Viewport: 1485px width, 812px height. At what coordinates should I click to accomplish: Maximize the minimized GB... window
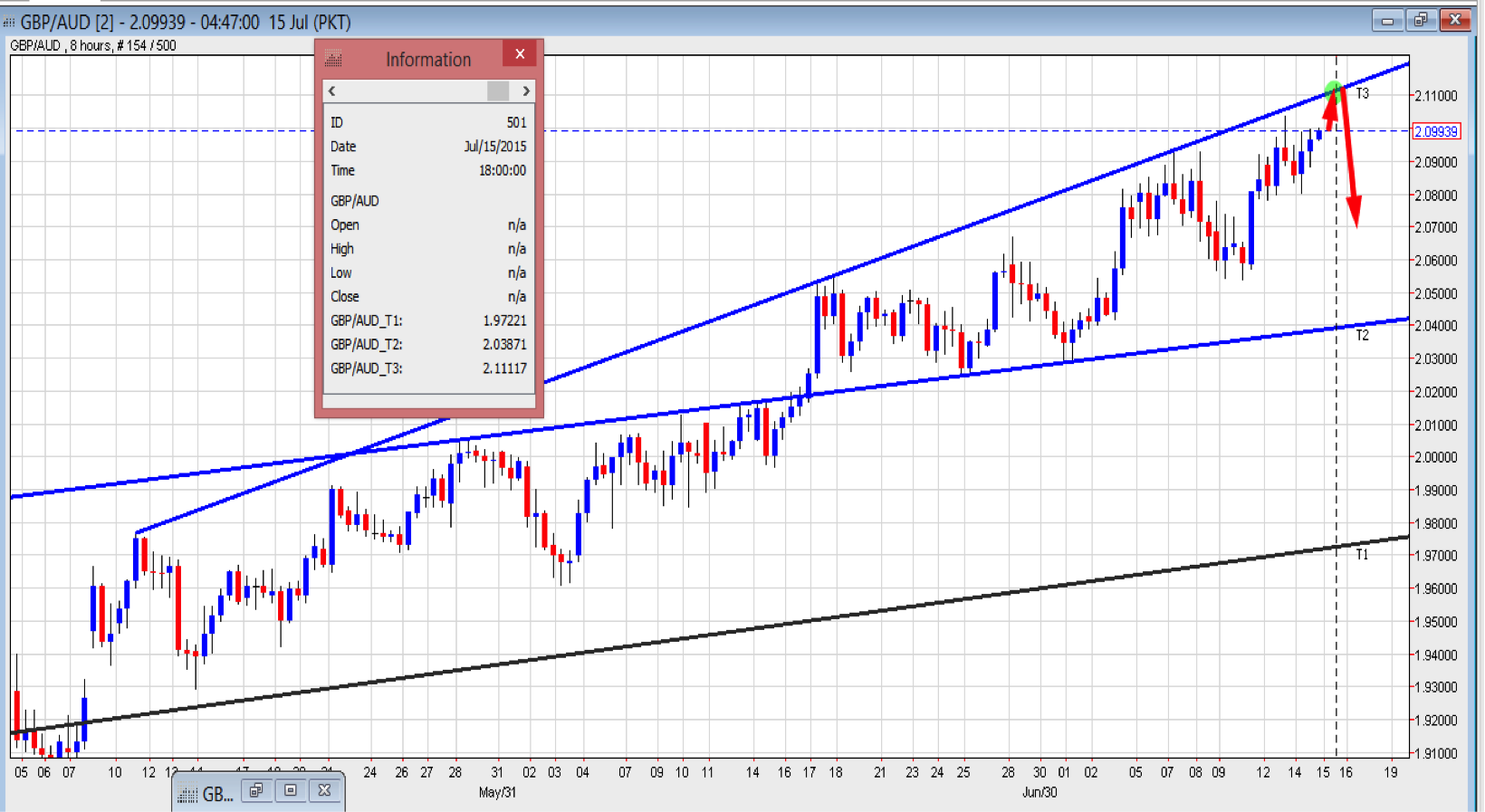[x=290, y=790]
